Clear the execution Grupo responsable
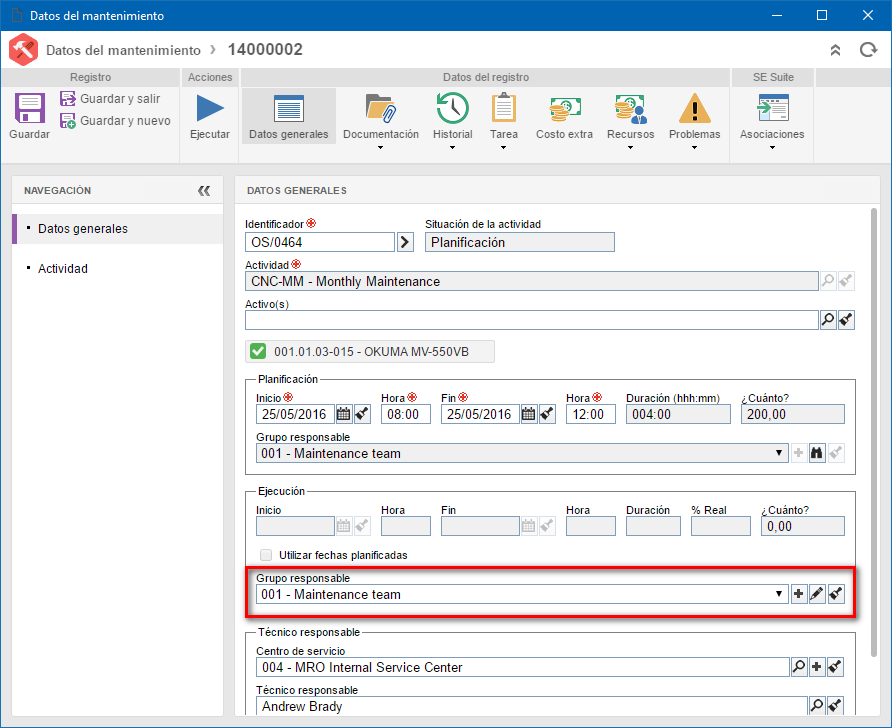This screenshot has width=892, height=728. click(836, 594)
